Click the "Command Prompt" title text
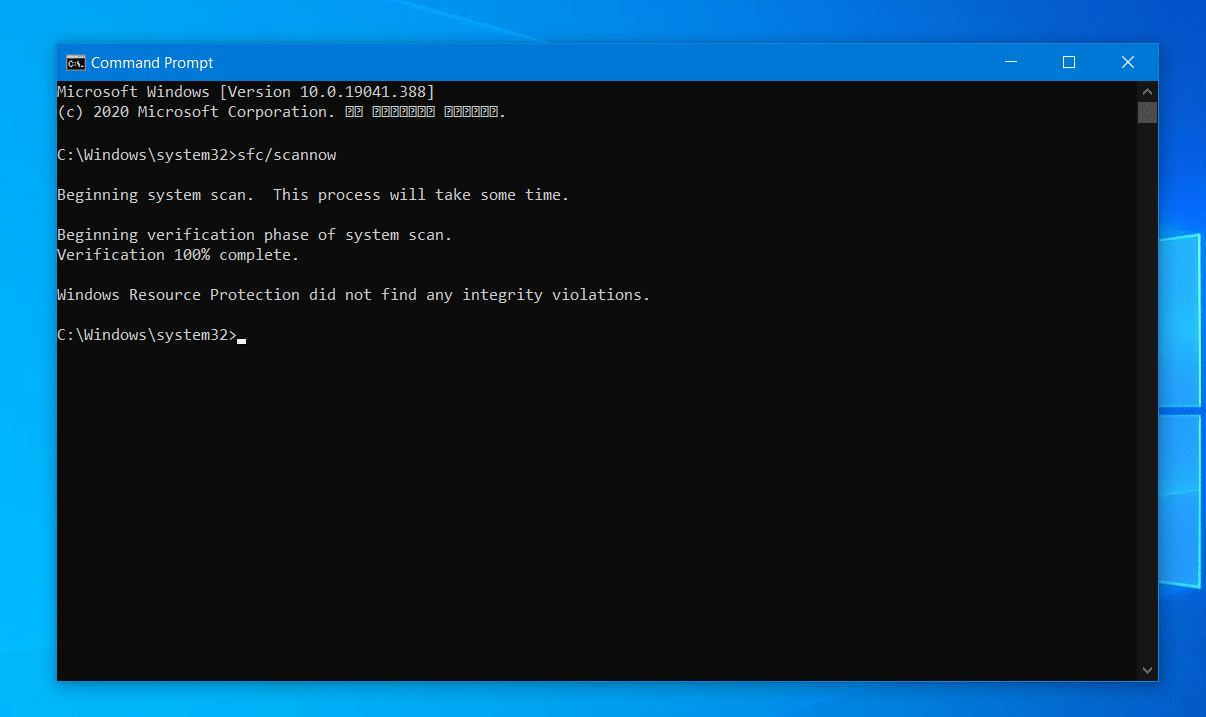The image size is (1206, 717). click(152, 63)
